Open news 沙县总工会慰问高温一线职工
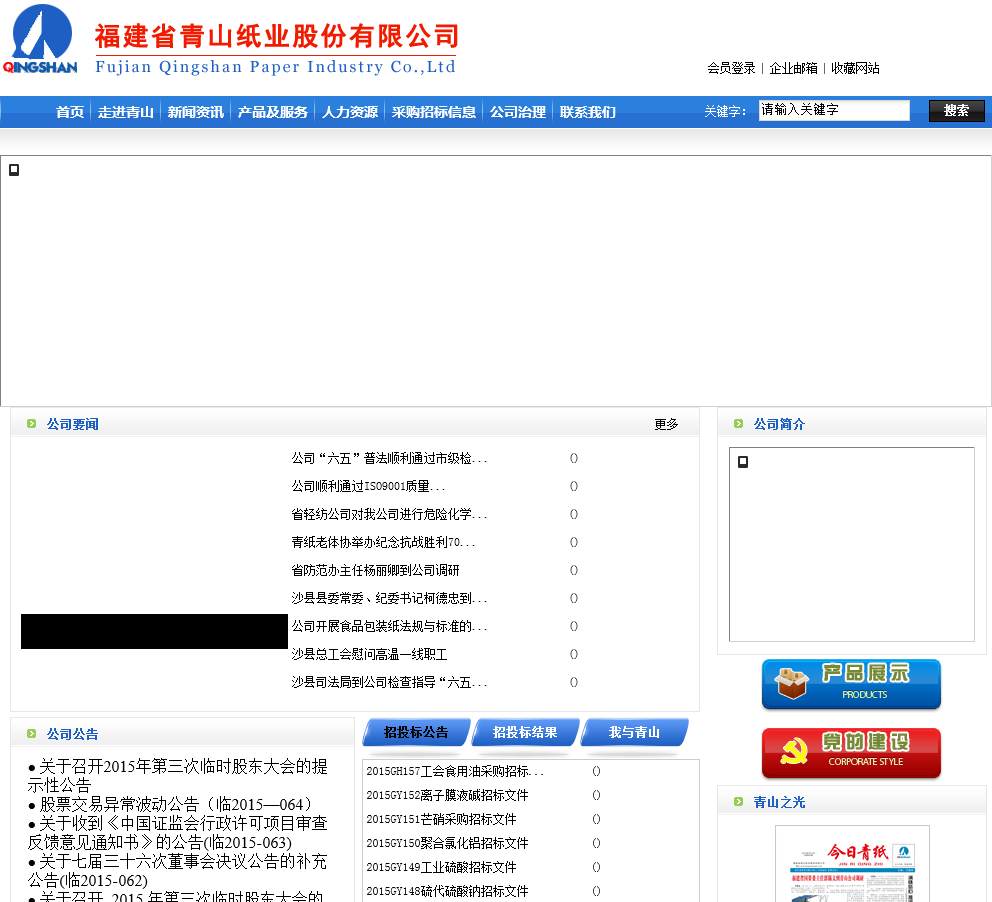The height and width of the screenshot is (902, 992). pyautogui.click(x=369, y=654)
